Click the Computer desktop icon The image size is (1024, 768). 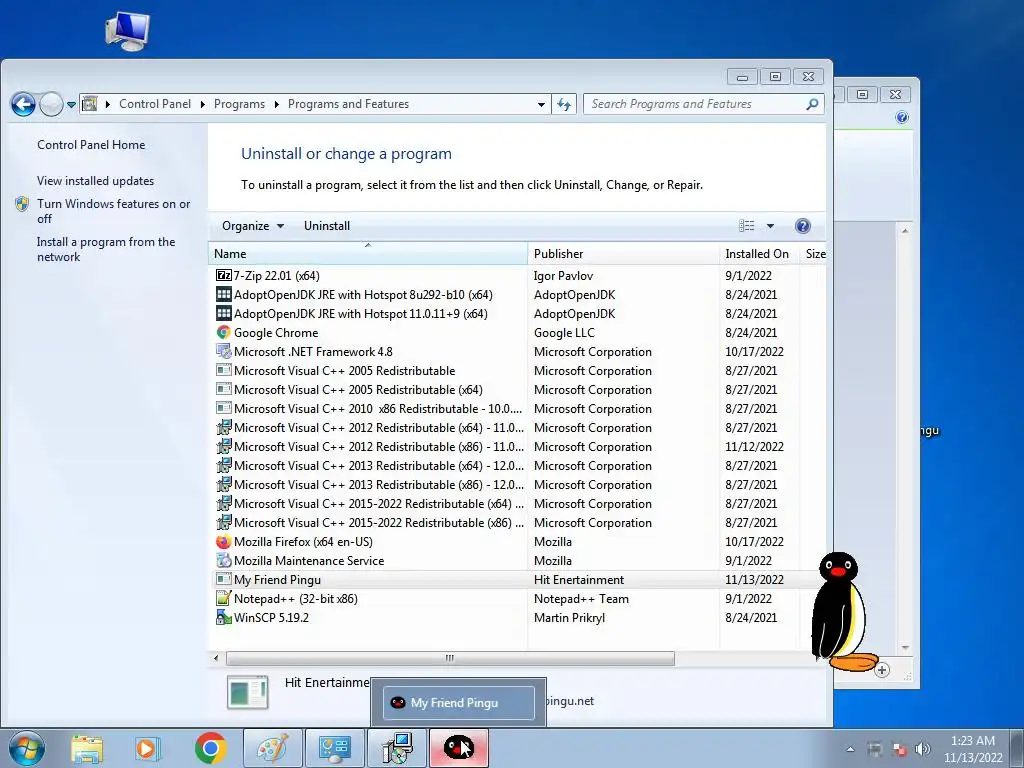(x=127, y=31)
